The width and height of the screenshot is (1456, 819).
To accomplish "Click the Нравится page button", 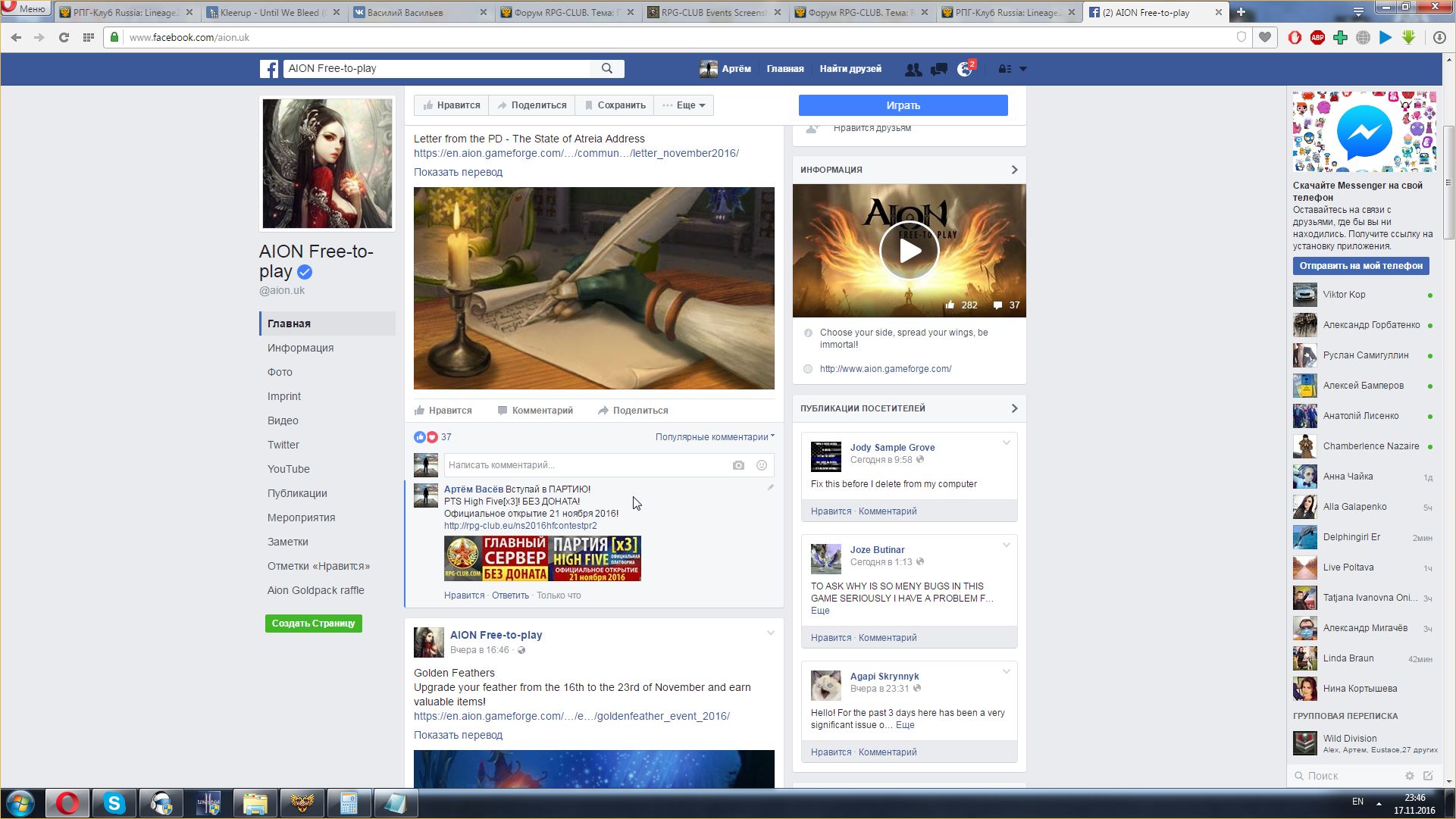I will [452, 105].
